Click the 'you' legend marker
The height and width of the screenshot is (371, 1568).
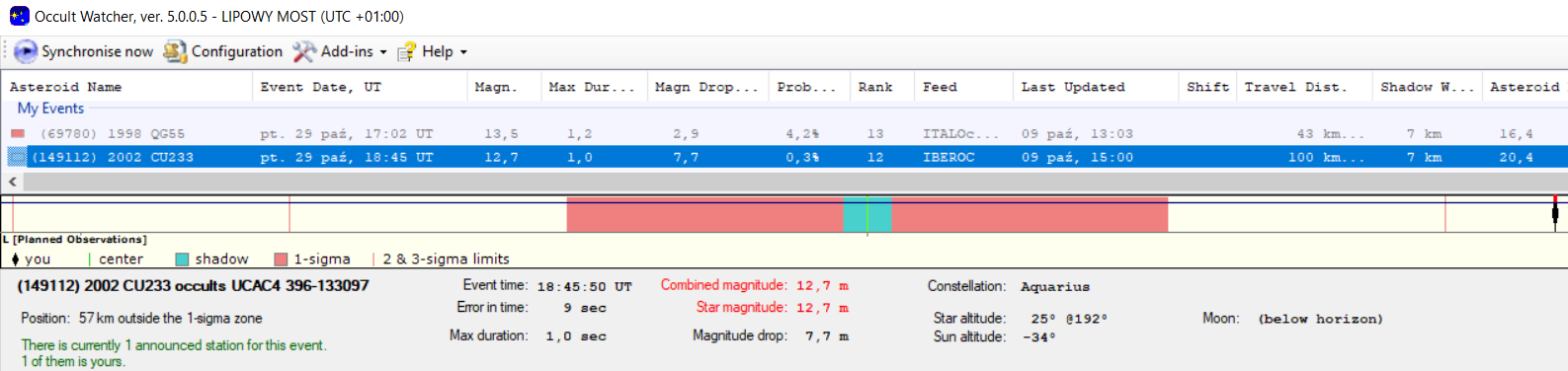point(15,260)
